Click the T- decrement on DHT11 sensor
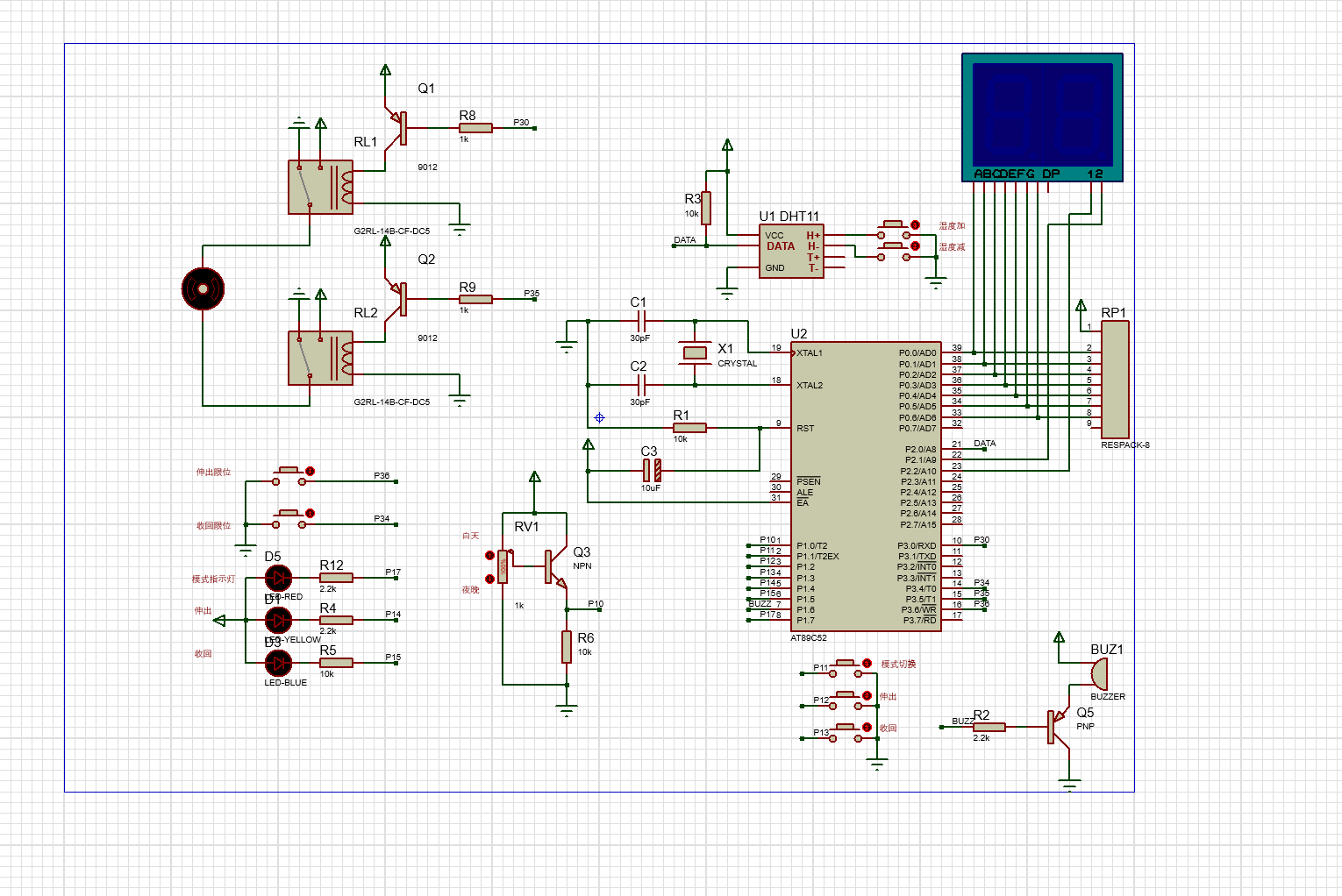Image resolution: width=1342 pixels, height=896 pixels. point(813,268)
